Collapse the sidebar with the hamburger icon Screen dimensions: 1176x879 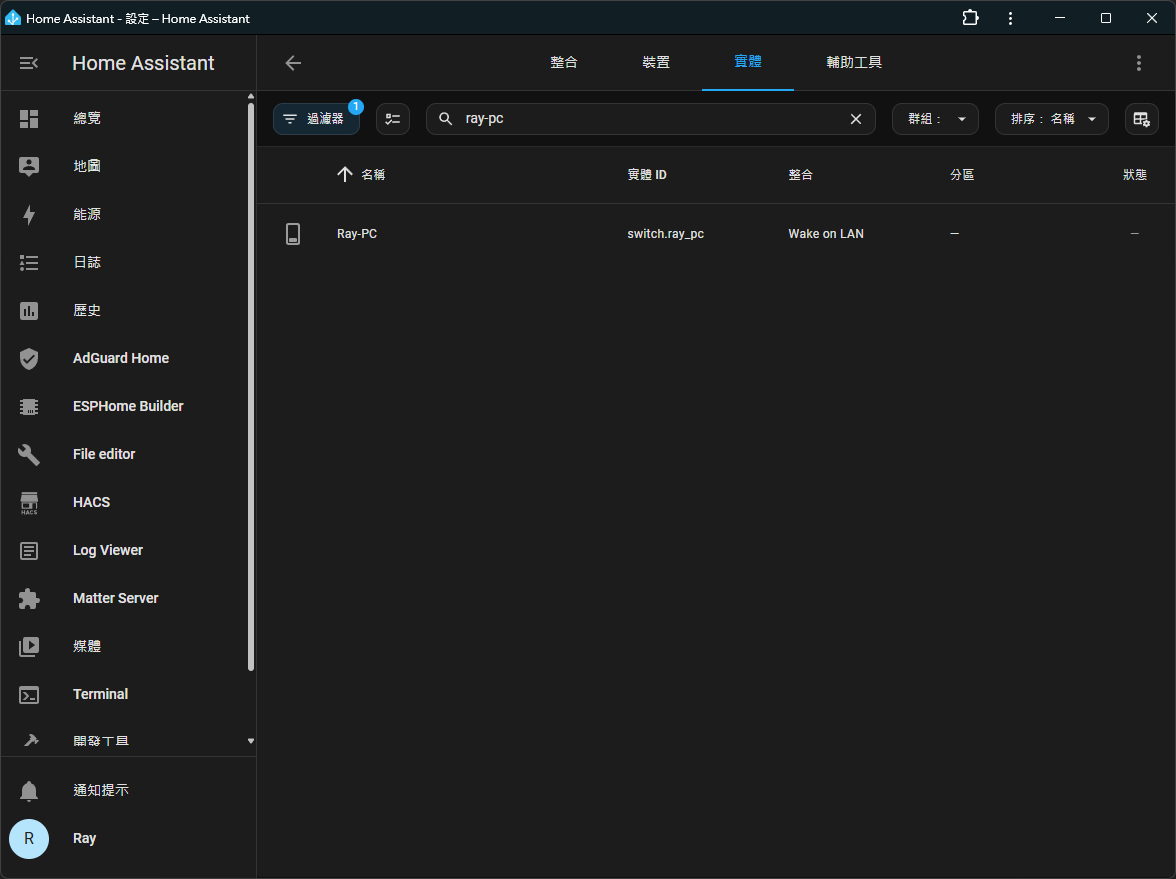(x=28, y=63)
